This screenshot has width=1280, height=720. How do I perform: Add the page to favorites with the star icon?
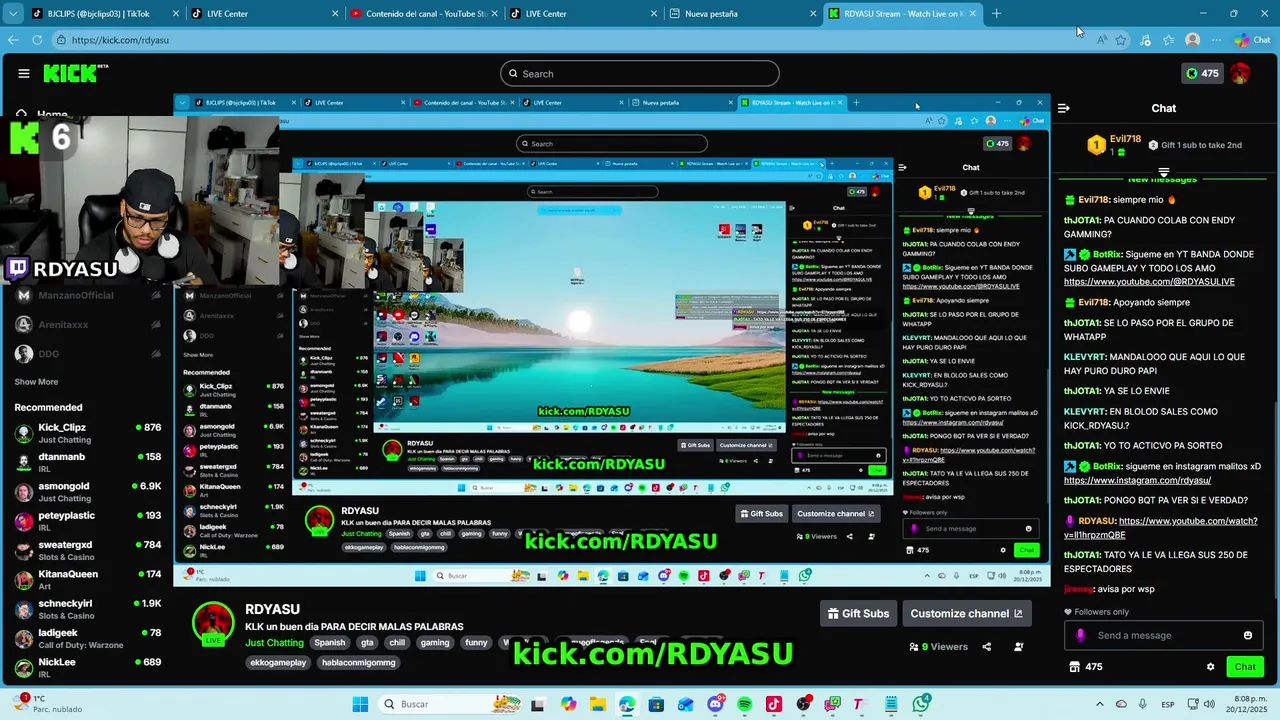point(1121,40)
